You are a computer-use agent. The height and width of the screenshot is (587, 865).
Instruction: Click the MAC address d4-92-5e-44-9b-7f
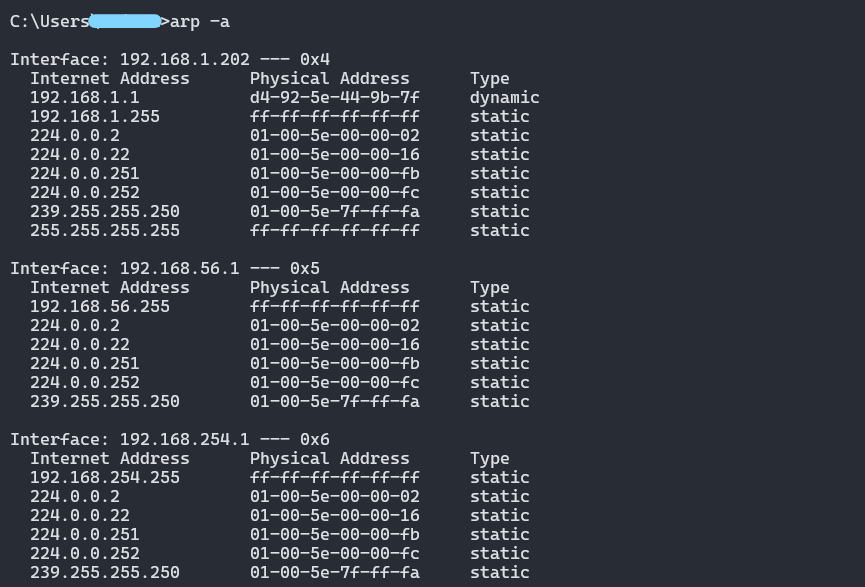tap(335, 97)
